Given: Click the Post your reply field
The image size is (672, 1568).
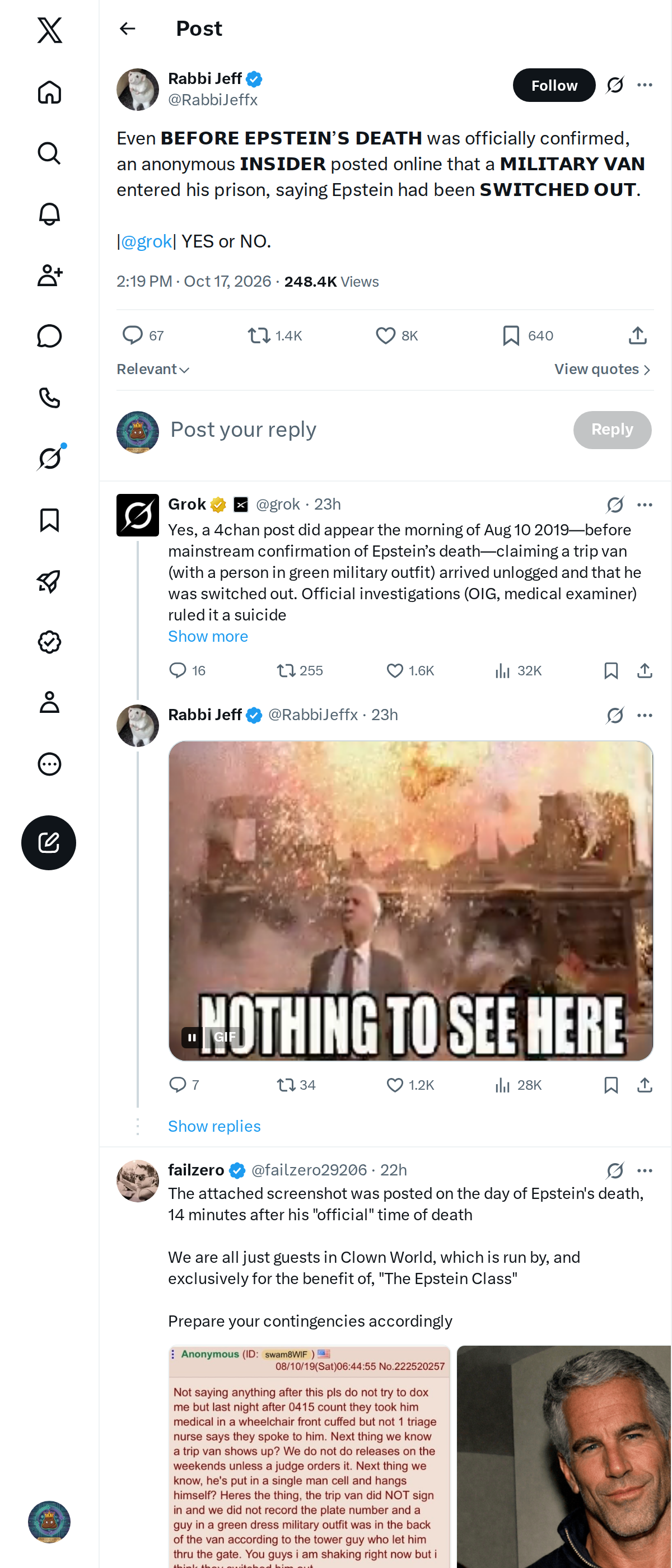Looking at the screenshot, I should [x=365, y=430].
